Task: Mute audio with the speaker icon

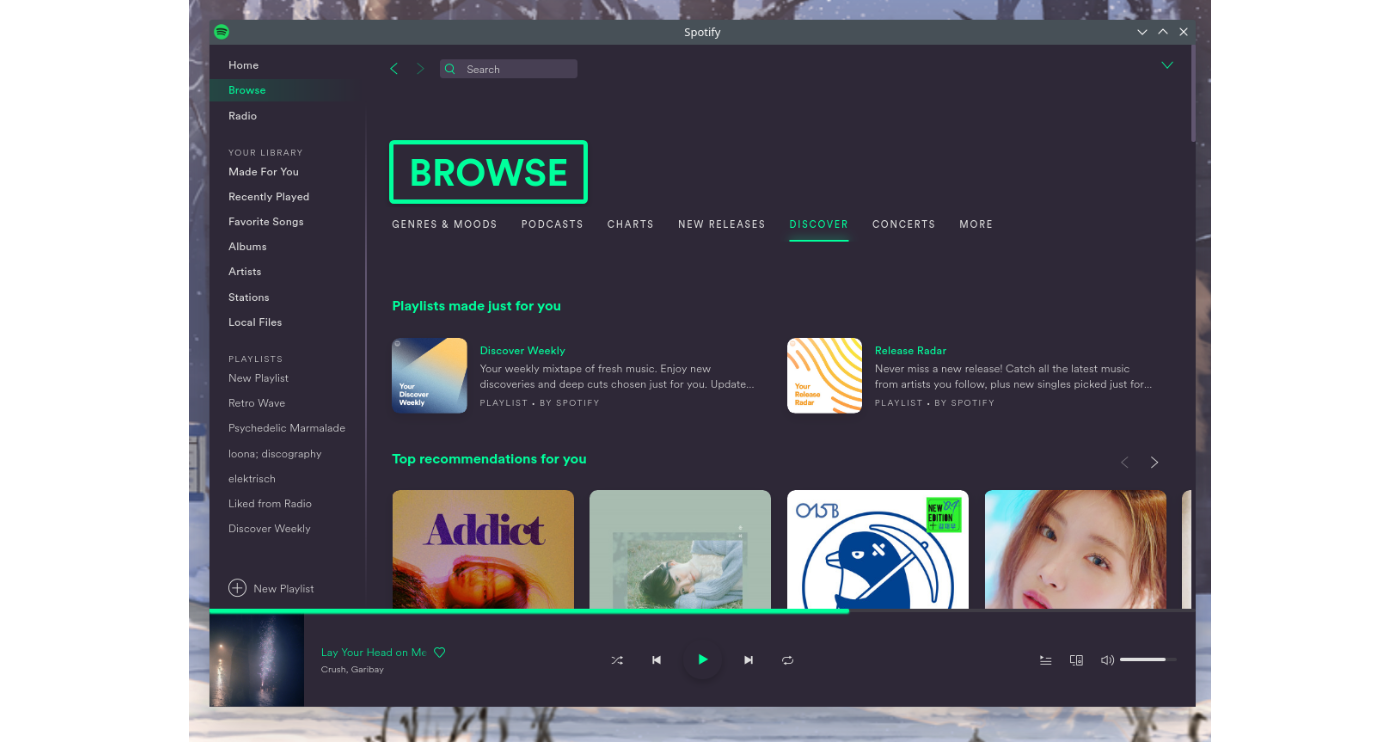Action: pos(1107,660)
